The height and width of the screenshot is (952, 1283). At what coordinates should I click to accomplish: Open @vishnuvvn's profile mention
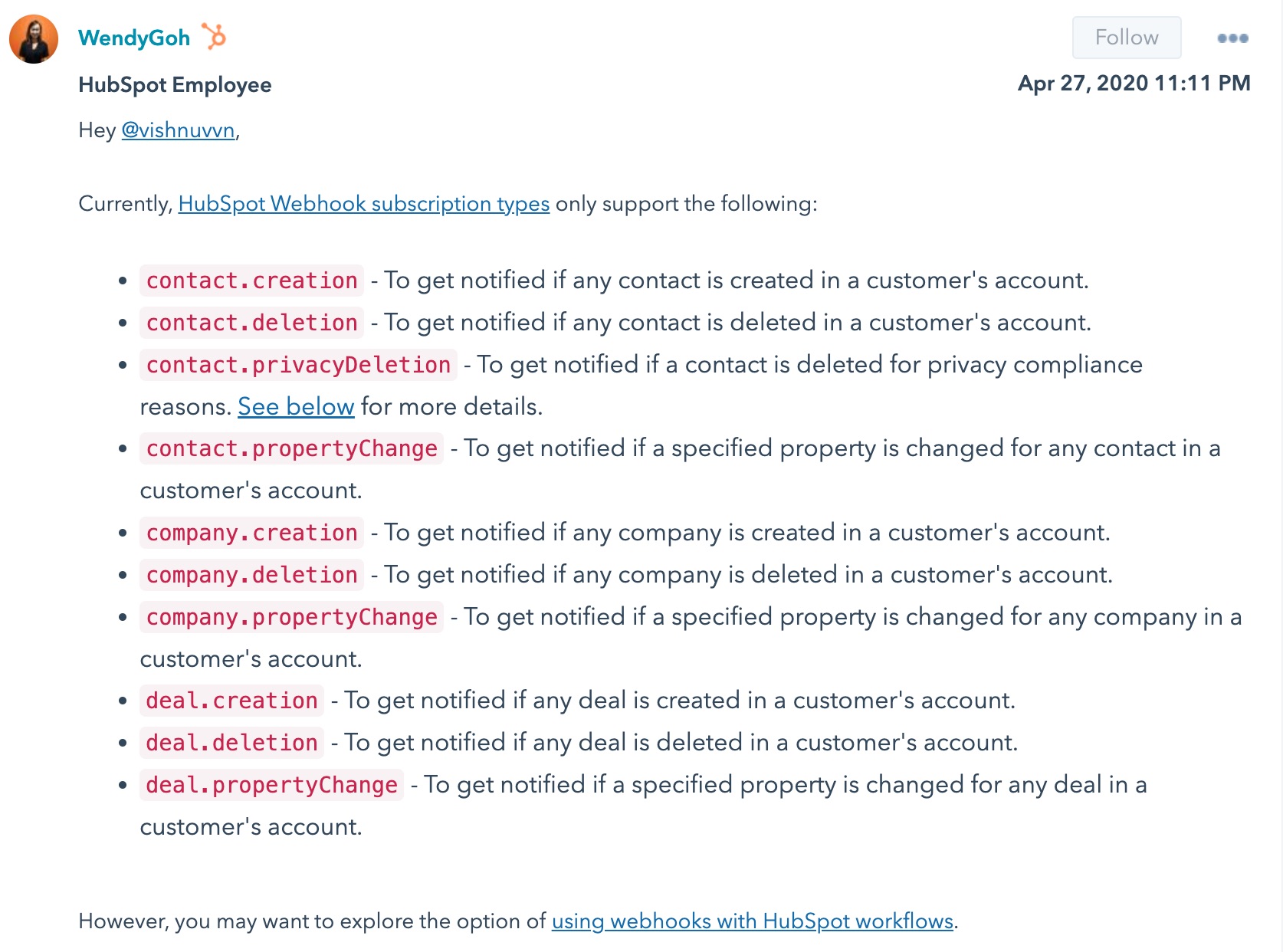tap(178, 130)
